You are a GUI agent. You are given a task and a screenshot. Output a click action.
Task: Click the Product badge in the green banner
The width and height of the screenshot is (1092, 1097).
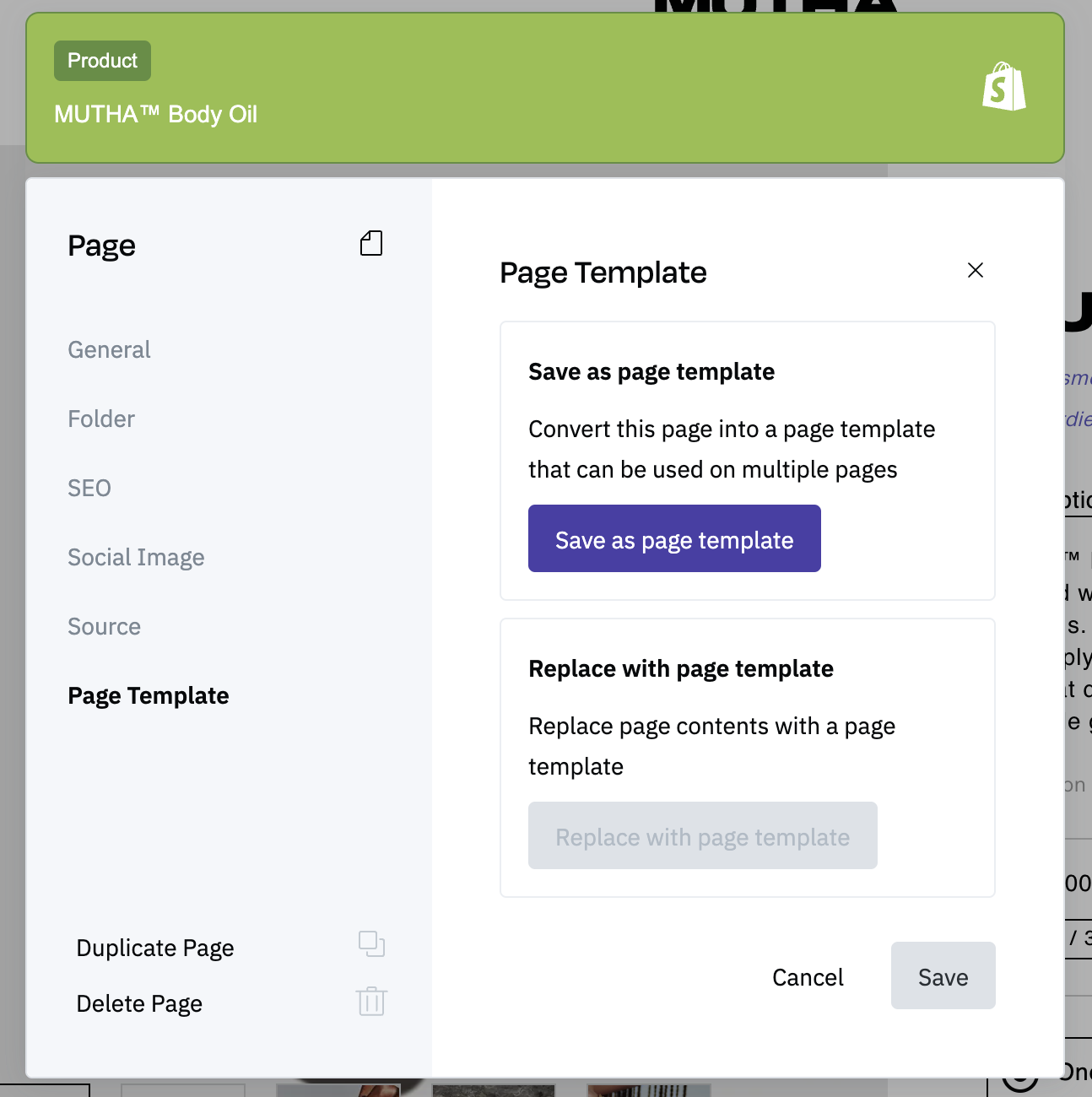[x=102, y=61]
